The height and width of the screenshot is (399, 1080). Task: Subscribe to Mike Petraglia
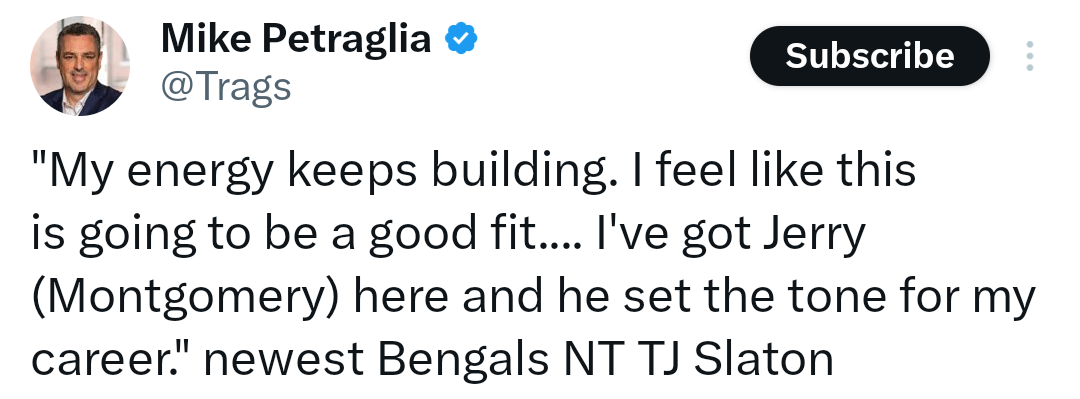869,56
